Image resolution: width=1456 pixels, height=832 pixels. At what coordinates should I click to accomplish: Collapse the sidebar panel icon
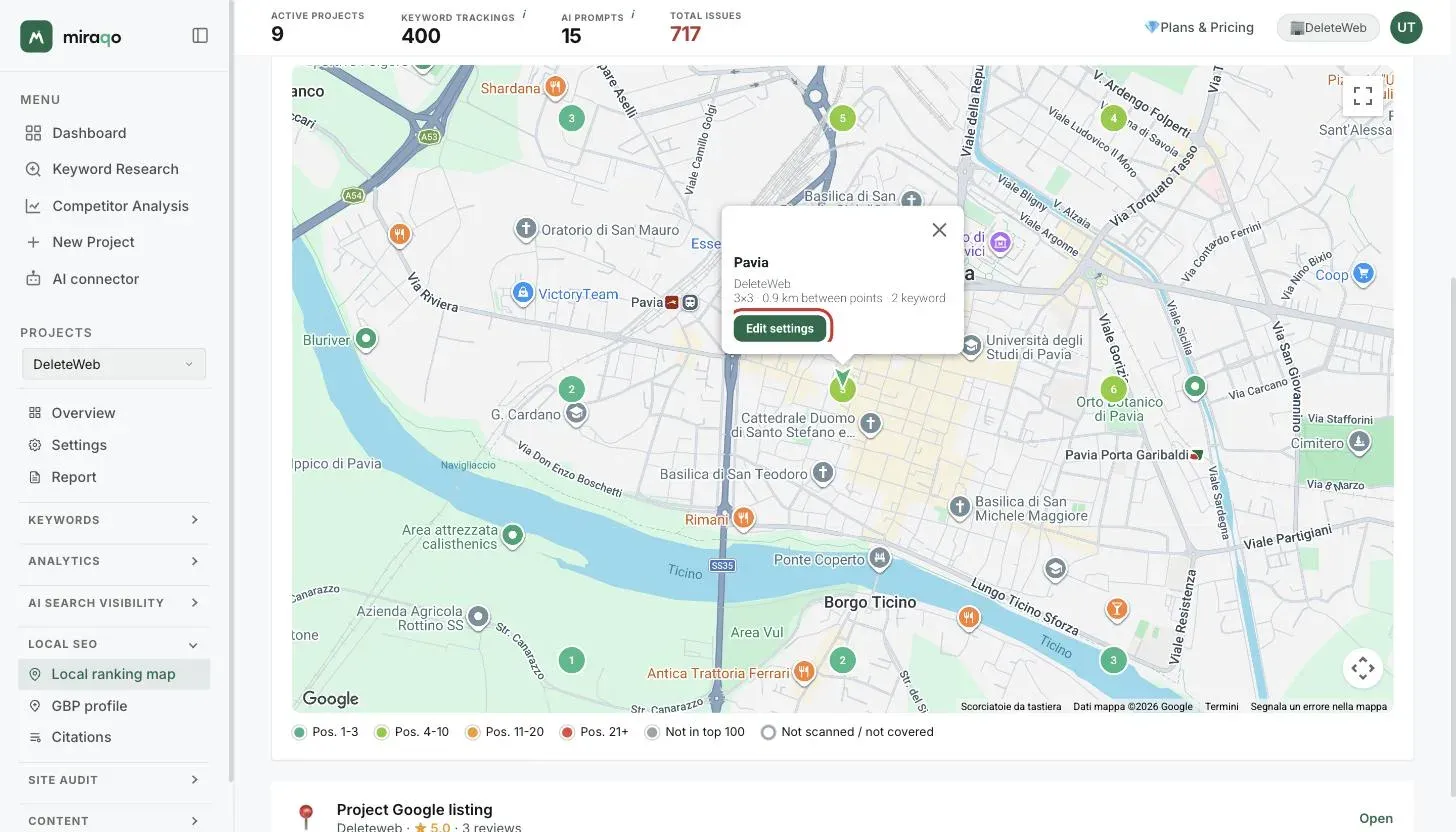coord(200,36)
